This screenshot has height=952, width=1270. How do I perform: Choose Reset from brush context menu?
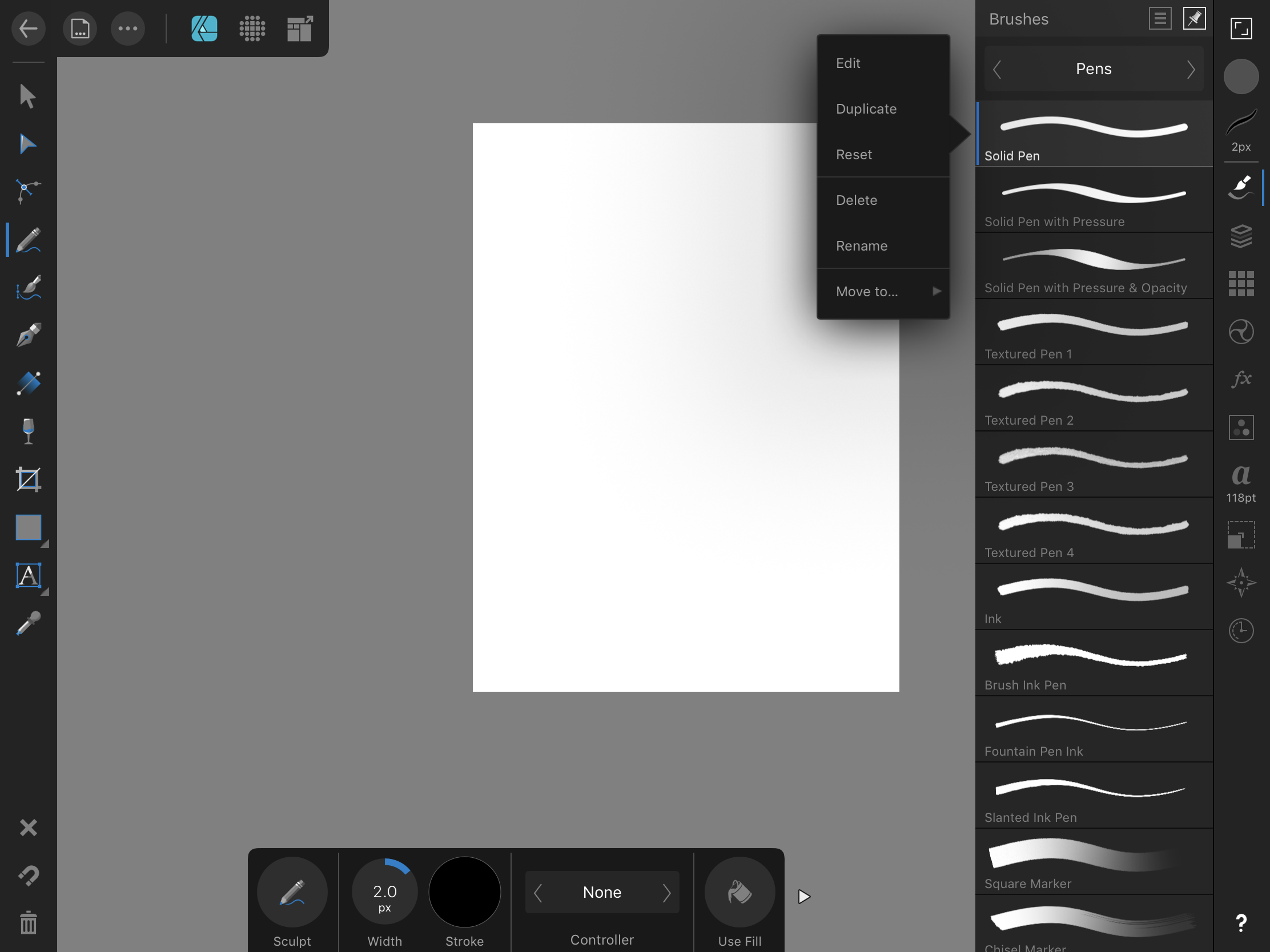(883, 154)
